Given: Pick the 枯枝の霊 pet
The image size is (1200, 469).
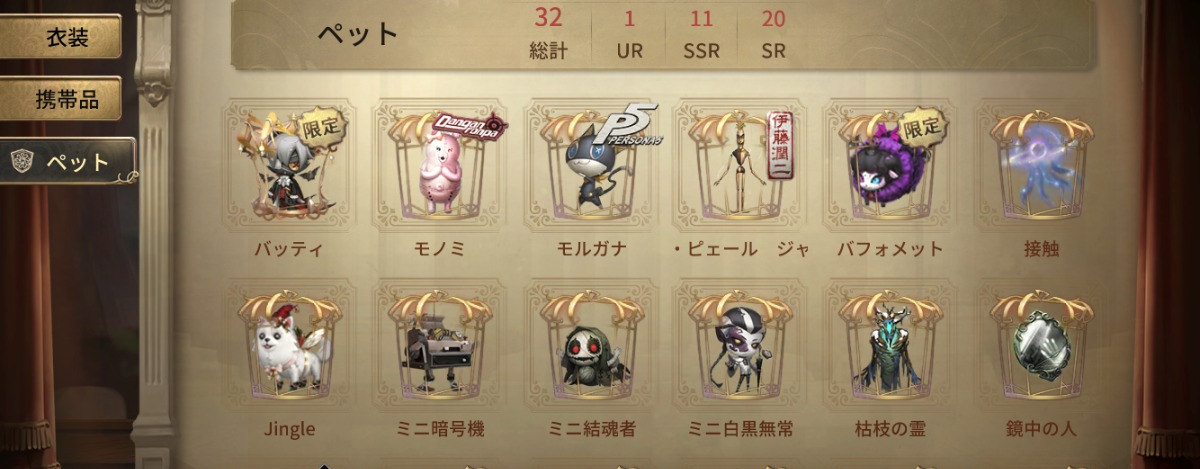Looking at the screenshot, I should [x=891, y=346].
